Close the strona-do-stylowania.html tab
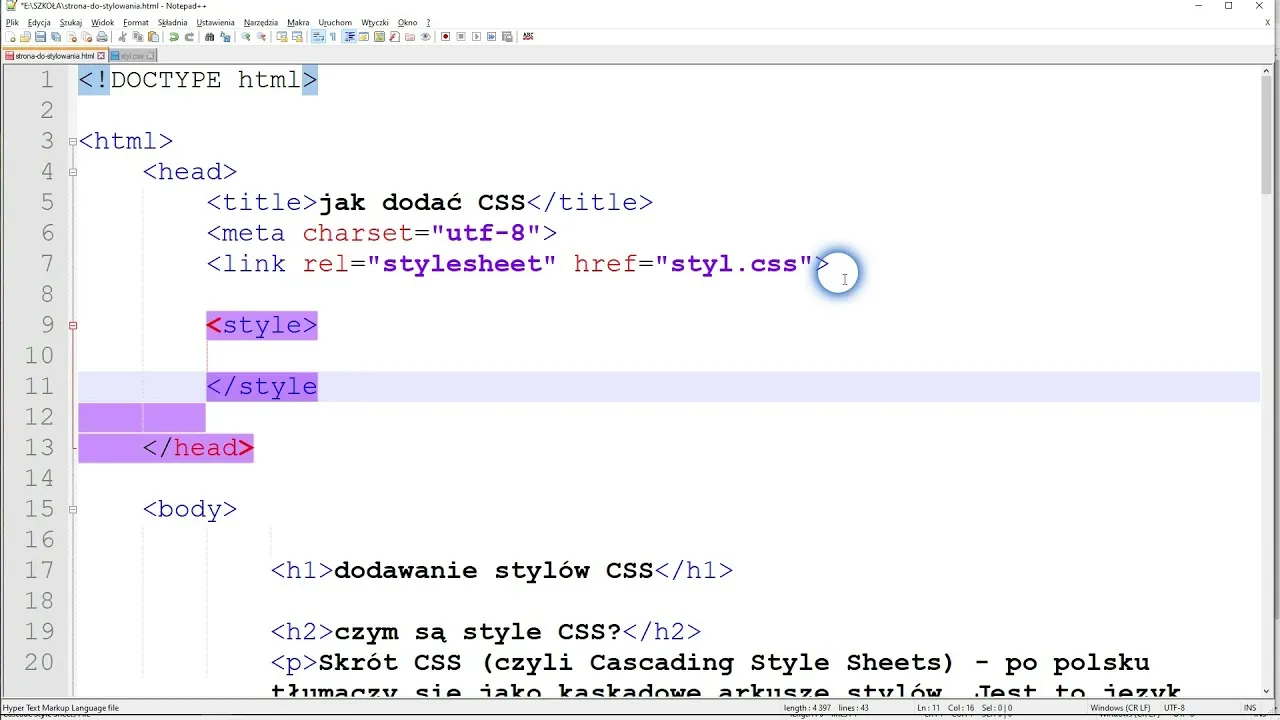The width and height of the screenshot is (1280, 720). 100,55
